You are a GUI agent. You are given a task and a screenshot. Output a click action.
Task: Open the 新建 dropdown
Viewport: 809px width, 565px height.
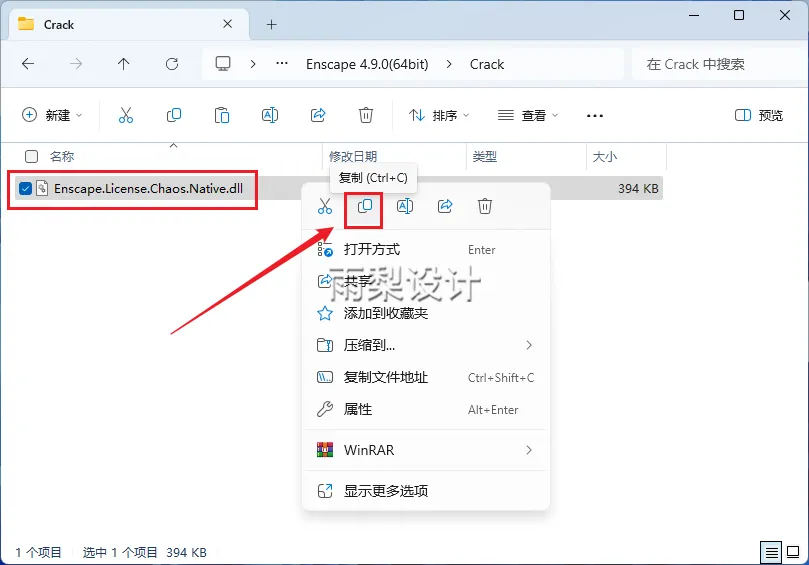[52, 115]
